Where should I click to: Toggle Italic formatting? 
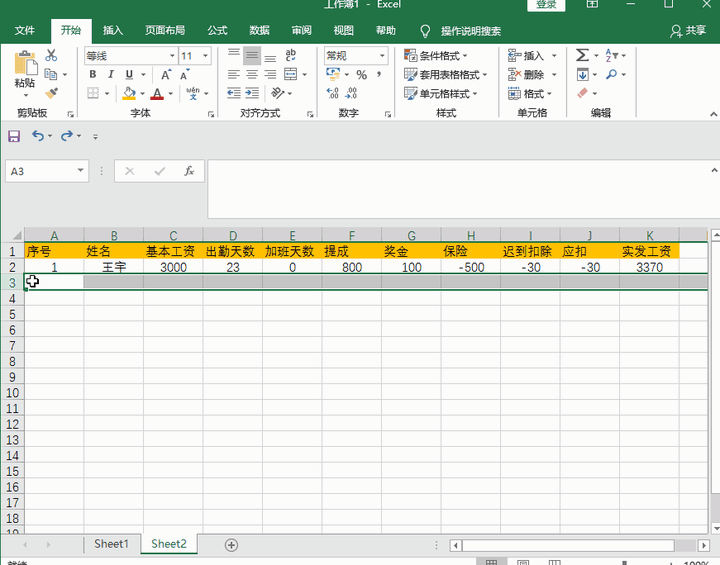click(x=111, y=75)
